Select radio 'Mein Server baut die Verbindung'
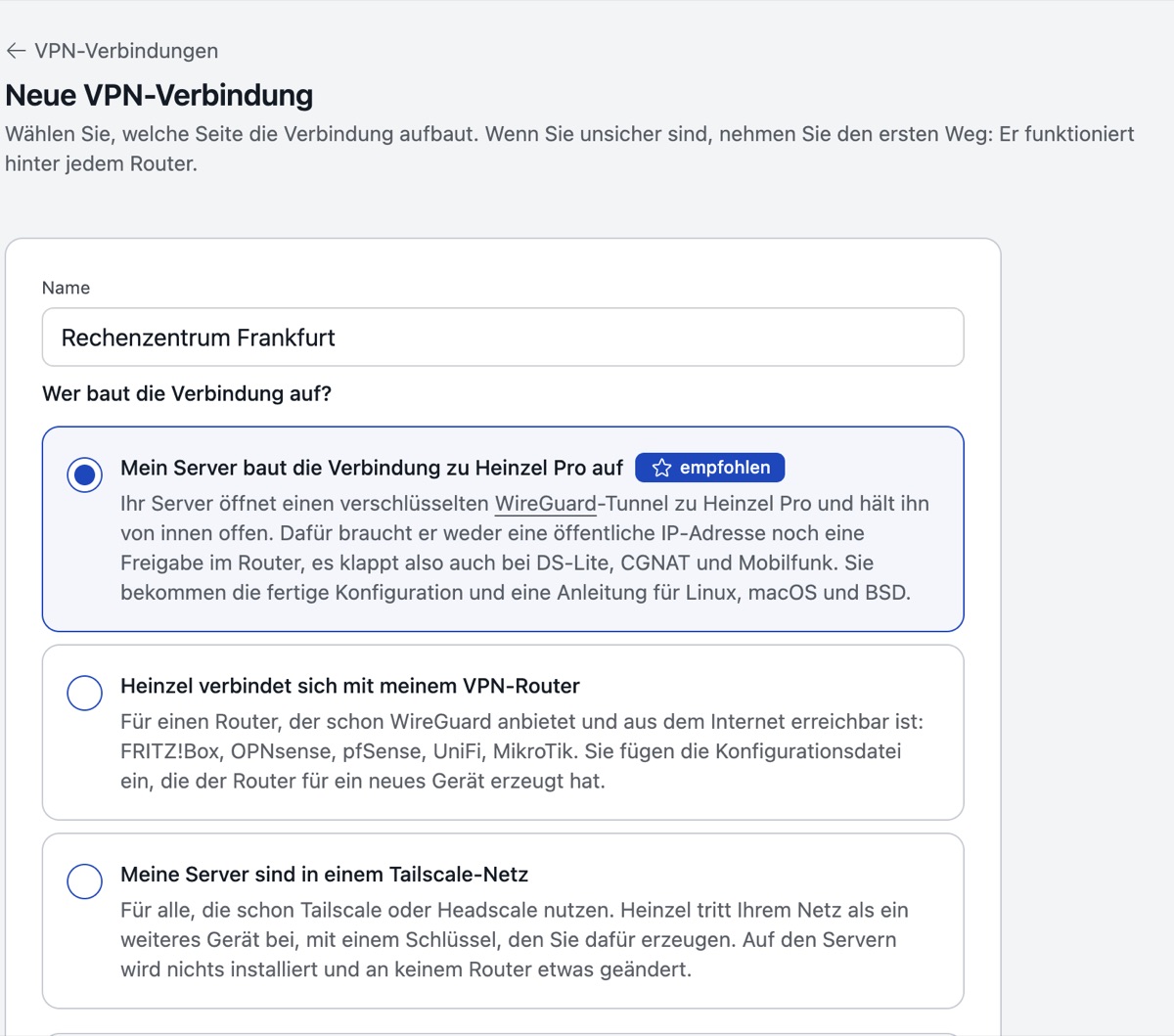Image resolution: width=1174 pixels, height=1036 pixels. pos(85,474)
